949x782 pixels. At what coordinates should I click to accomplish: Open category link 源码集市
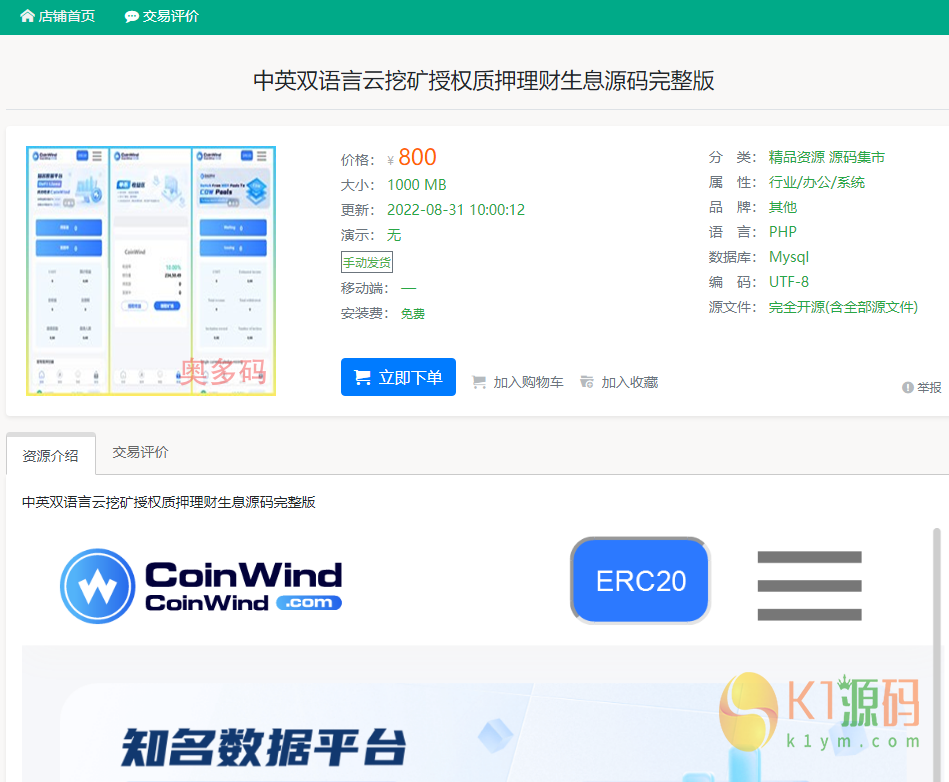pyautogui.click(x=857, y=157)
